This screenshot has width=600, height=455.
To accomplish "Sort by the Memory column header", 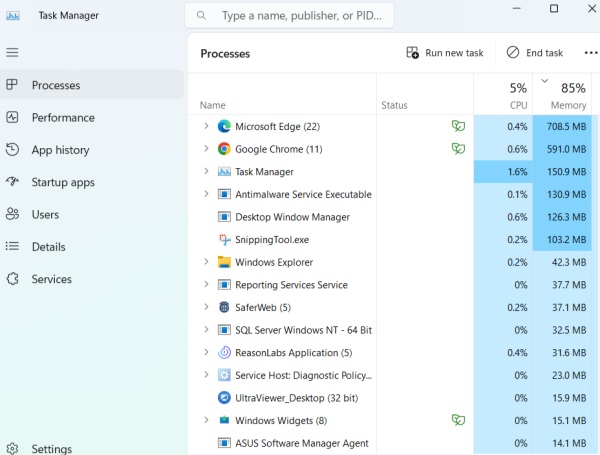I will pos(562,95).
